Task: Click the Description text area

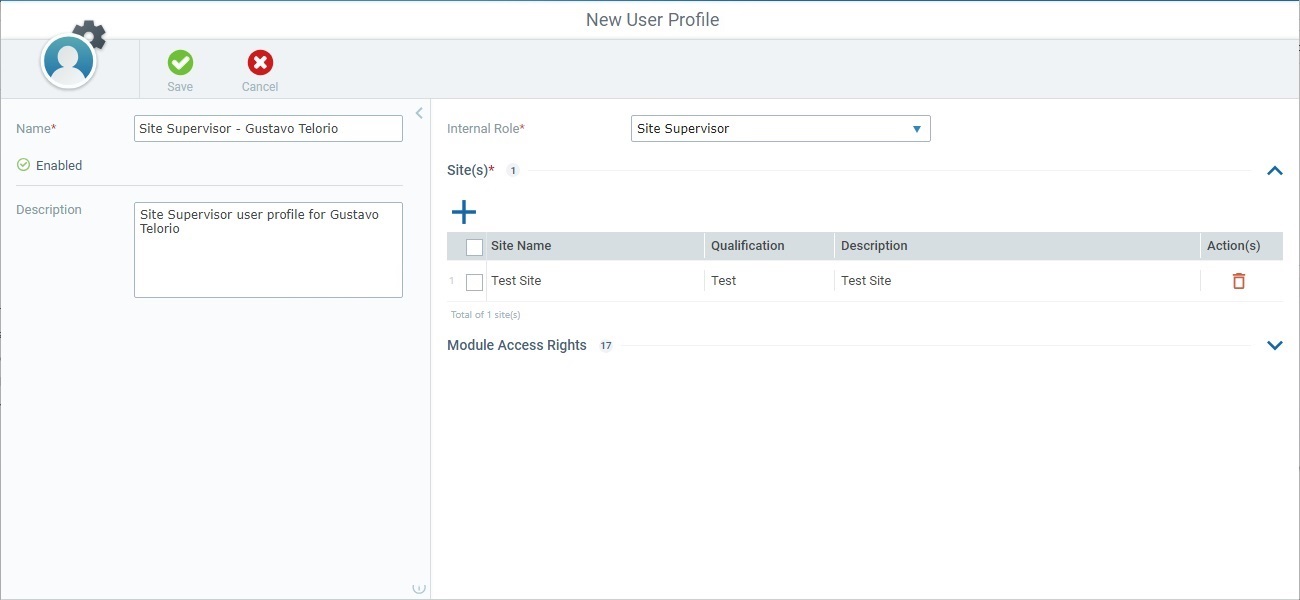Action: tap(268, 250)
